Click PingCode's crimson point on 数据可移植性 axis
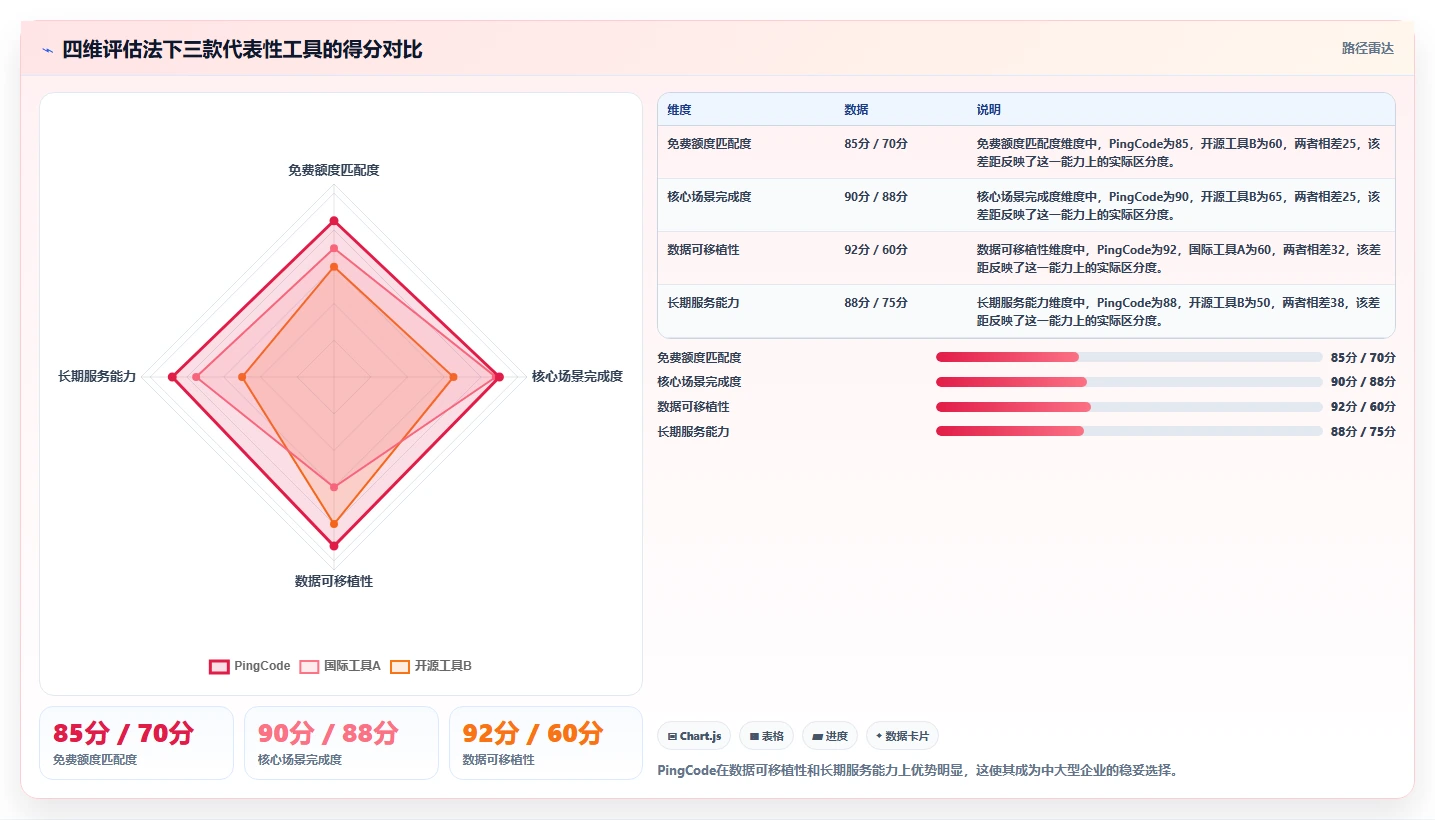Image resolution: width=1435 pixels, height=820 pixels. (334, 545)
